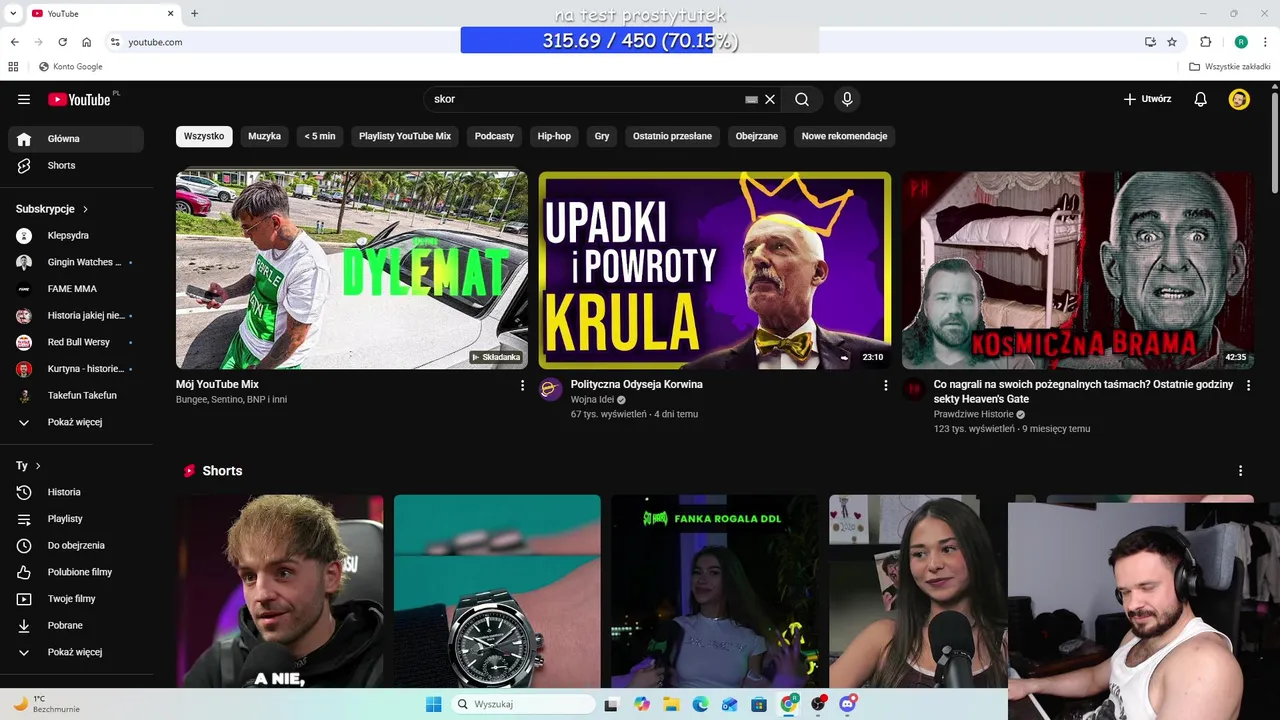Open the Klepsydra channel subscription
Screen dimensions: 1280x720
[x=76, y=235]
